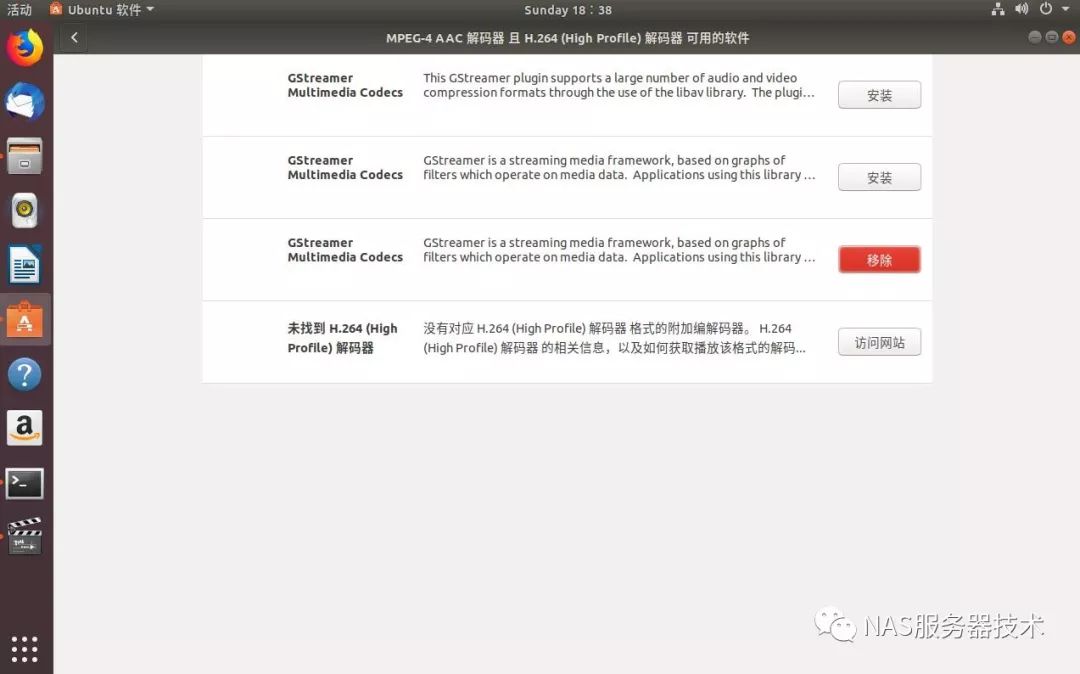Minimize the Ubuntu Software window
The width and height of the screenshot is (1080, 674).
pos(1035,37)
